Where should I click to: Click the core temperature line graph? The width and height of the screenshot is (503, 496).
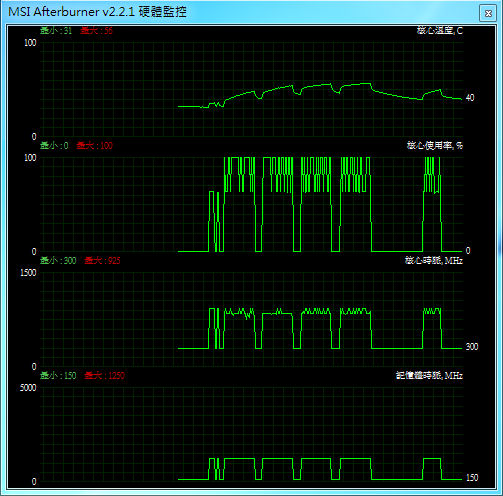(x=252, y=89)
